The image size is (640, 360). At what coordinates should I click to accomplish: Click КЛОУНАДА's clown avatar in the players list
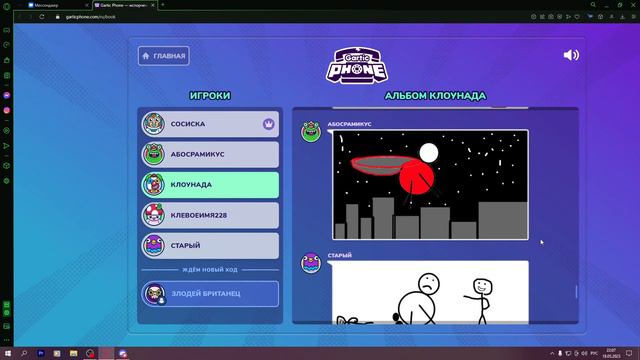153,185
